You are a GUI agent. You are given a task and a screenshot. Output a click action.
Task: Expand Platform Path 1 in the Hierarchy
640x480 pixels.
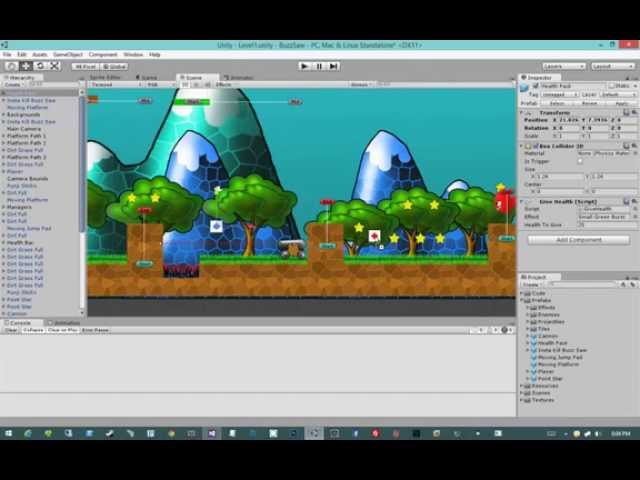pos(3,136)
